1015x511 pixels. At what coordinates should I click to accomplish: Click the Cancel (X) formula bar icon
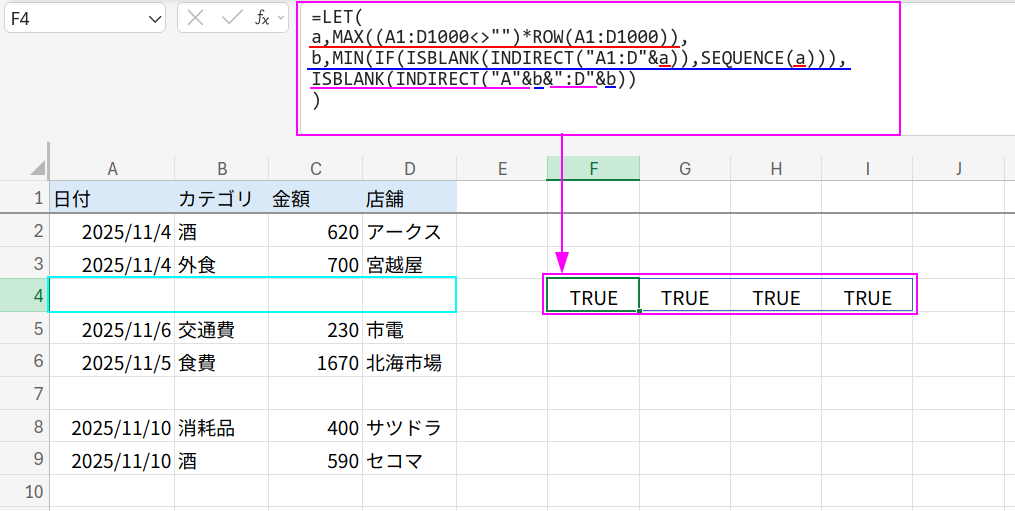point(195,19)
